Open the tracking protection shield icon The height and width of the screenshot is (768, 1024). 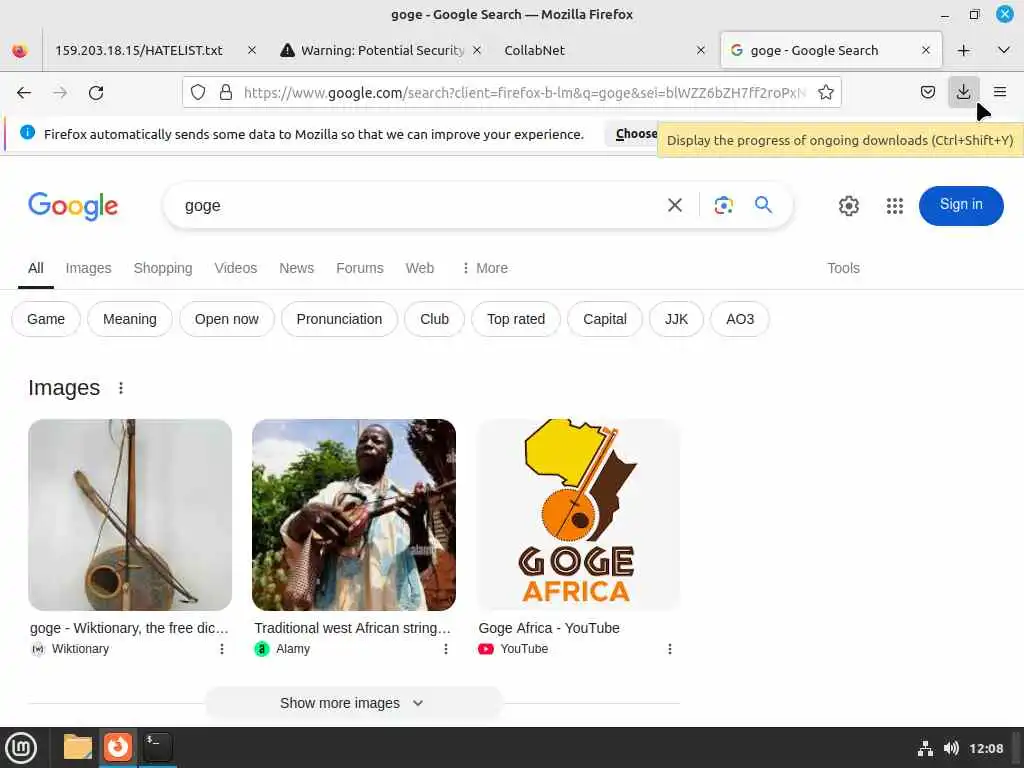[x=198, y=92]
